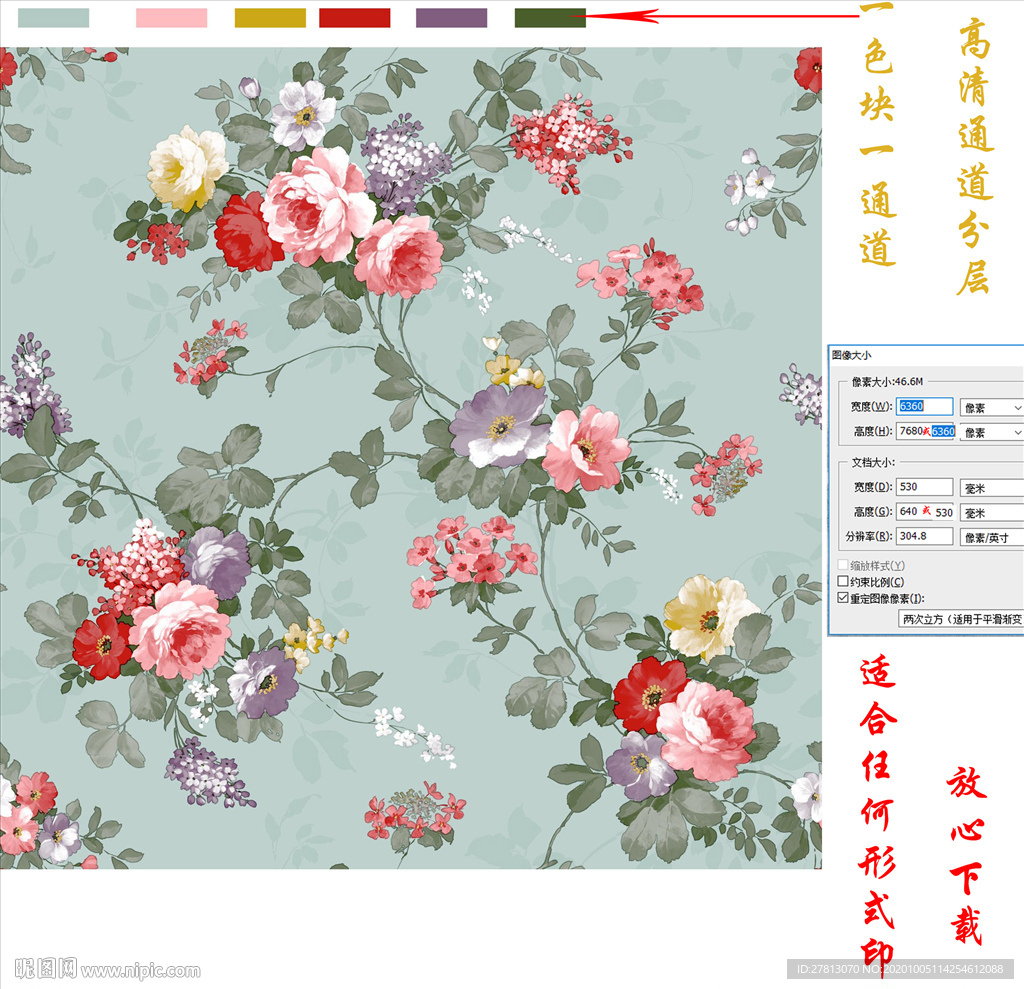Open the 两次立方 resample method dropdown
Screen dimensions: 1024x989
pyautogui.click(x=960, y=619)
